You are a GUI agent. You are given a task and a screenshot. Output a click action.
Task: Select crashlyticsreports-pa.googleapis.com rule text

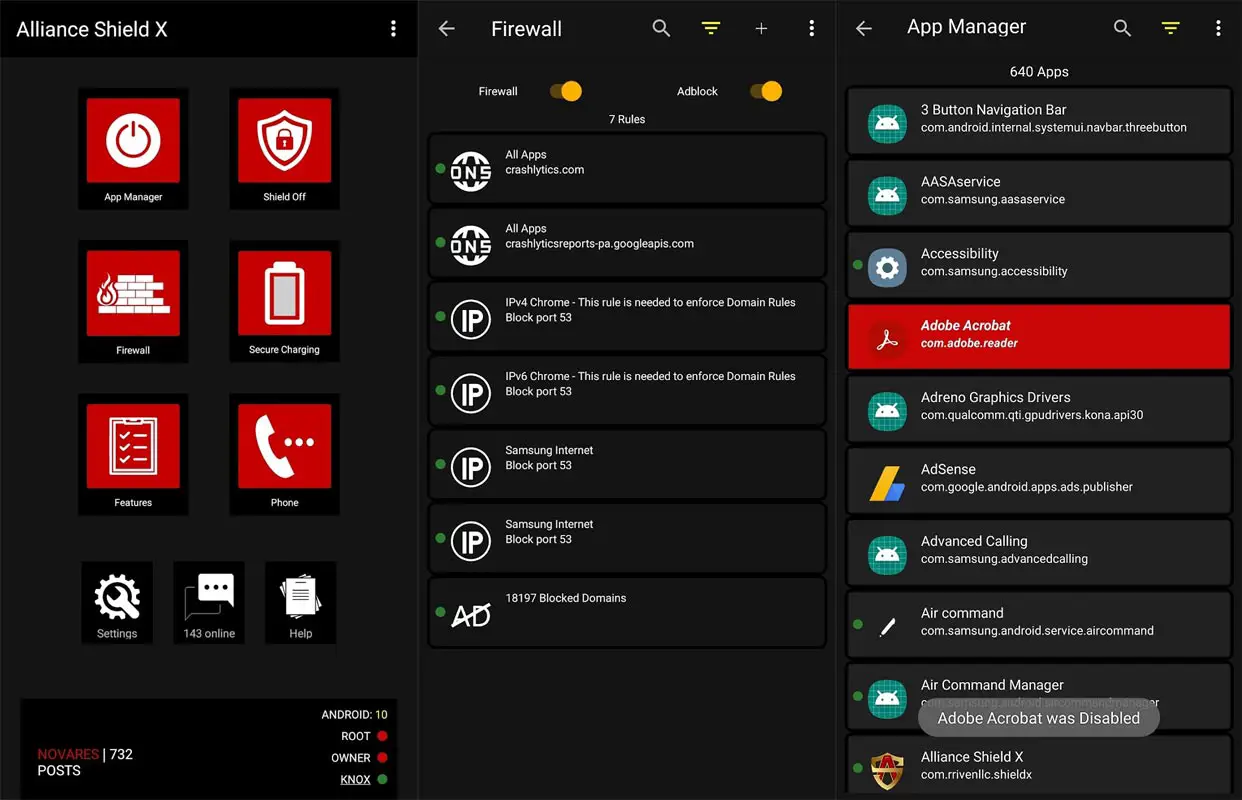(599, 244)
